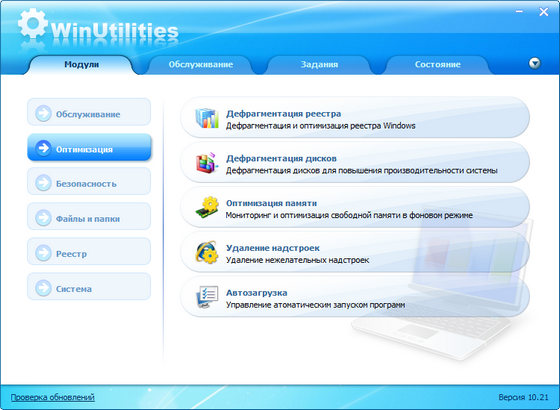Screen dimensions: 560x410
Task: Open the round dropdown arrow menu at top right
Action: [534, 64]
